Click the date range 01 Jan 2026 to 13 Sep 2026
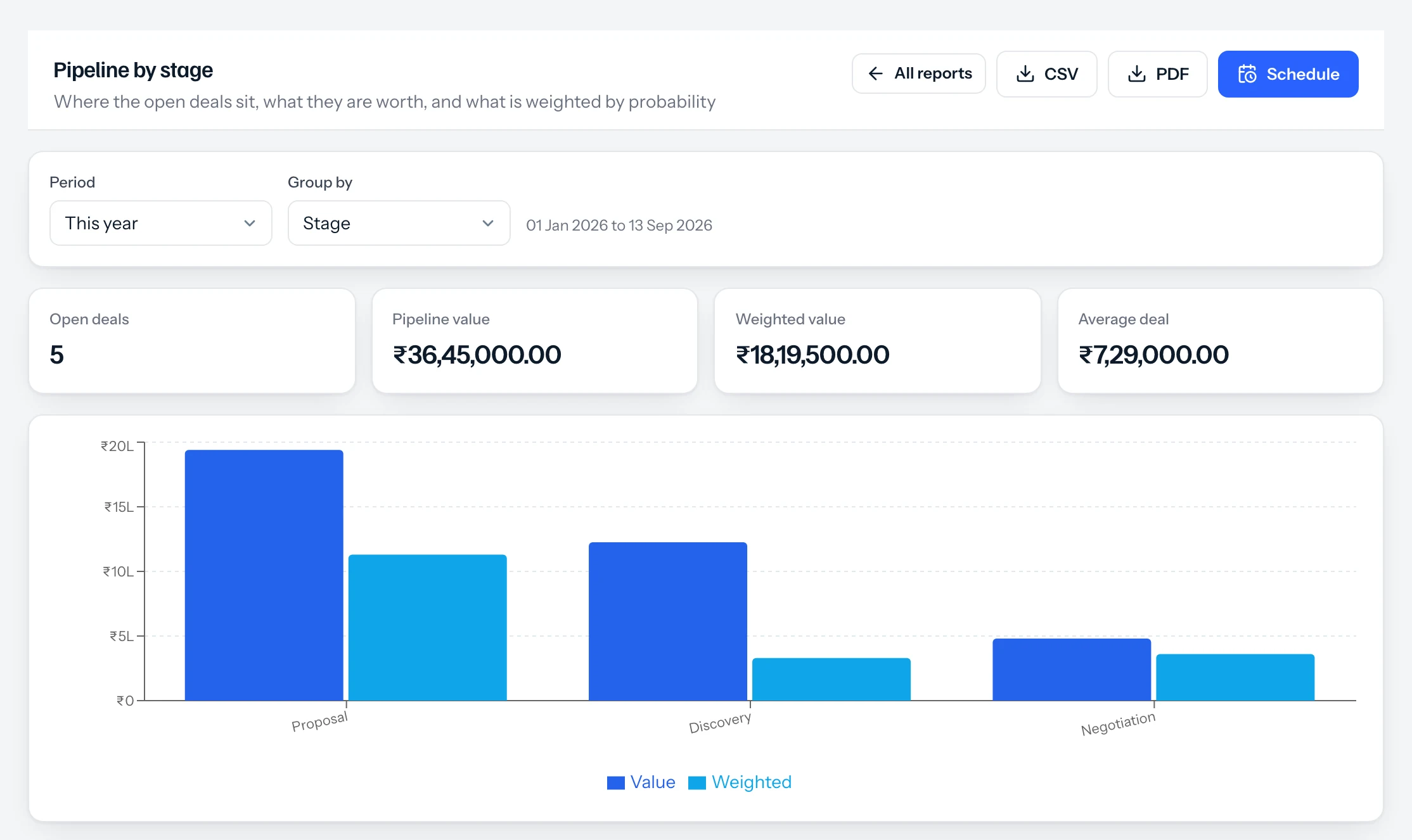This screenshot has height=840, width=1412. (619, 226)
